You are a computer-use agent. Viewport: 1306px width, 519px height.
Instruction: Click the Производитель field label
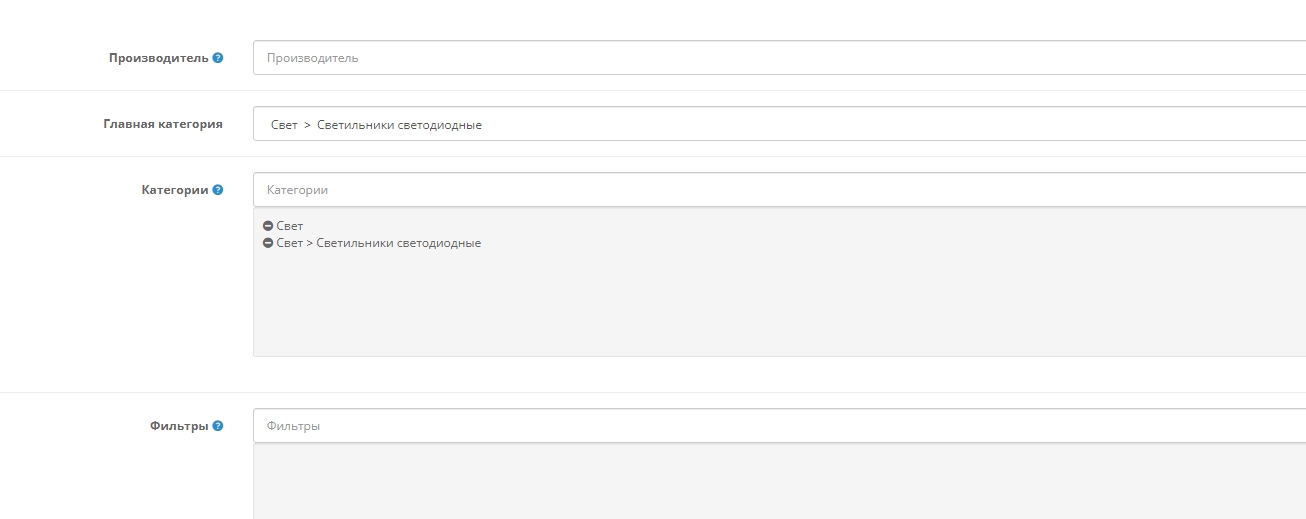click(158, 58)
